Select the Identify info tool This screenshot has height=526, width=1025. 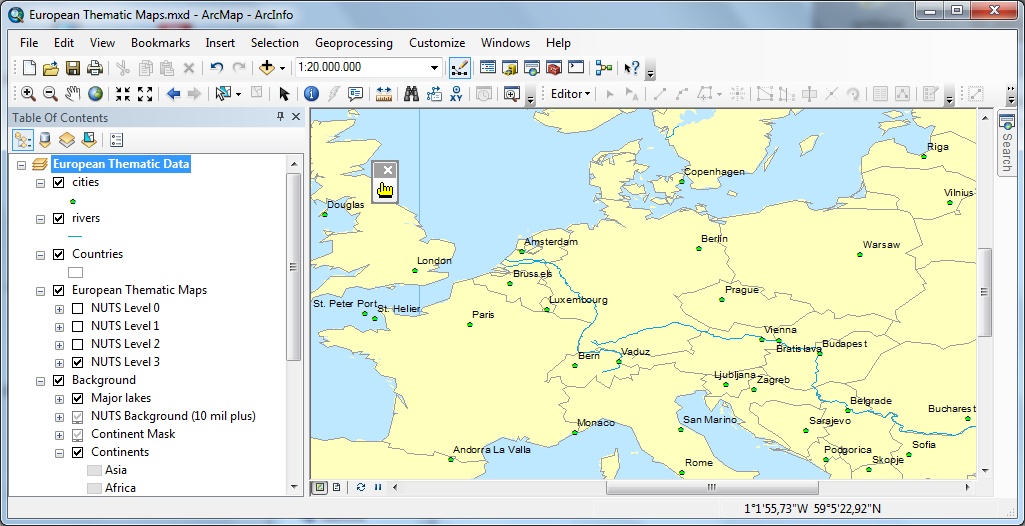pos(311,94)
